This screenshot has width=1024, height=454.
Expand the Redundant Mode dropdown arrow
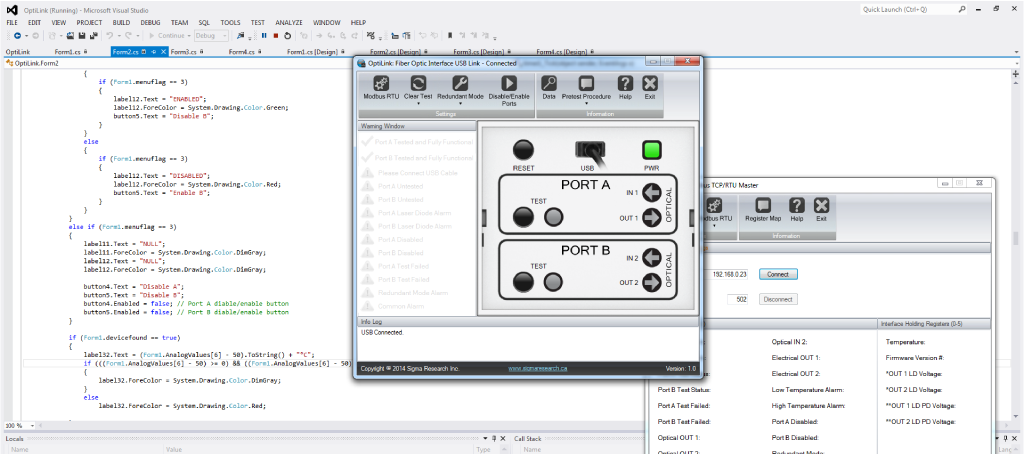coord(460,103)
